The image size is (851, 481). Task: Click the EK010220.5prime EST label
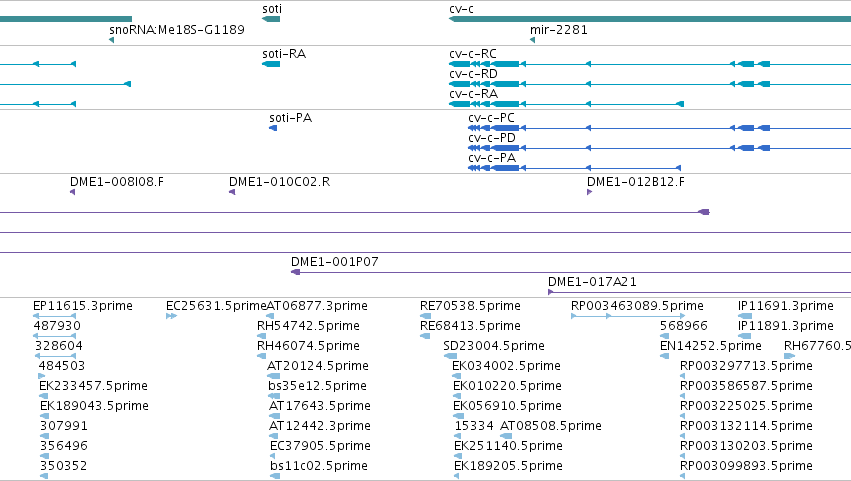507,386
